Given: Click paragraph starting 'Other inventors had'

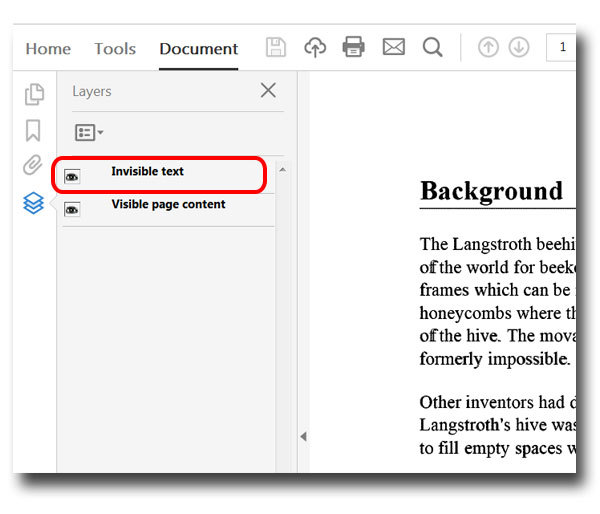Looking at the screenshot, I should coord(497,425).
